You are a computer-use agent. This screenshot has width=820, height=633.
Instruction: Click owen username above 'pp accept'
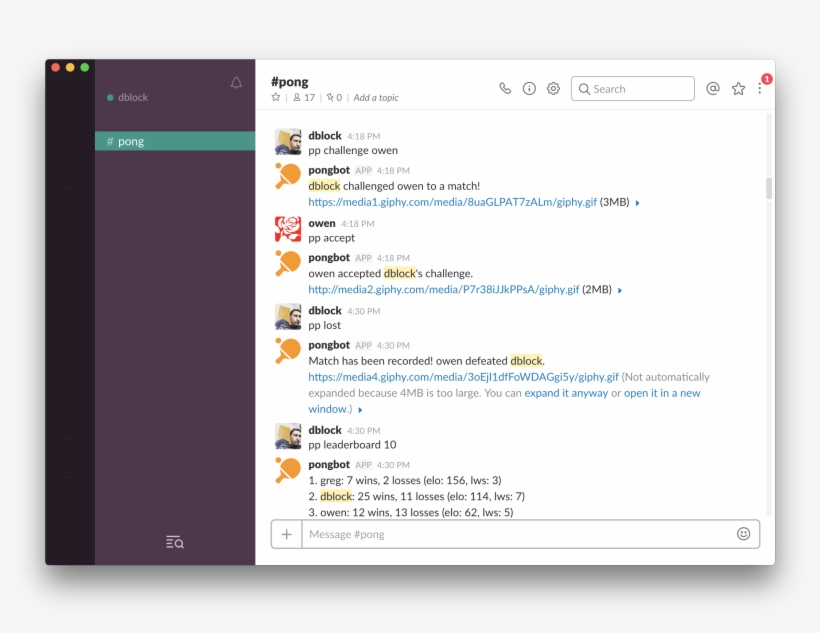coord(322,223)
